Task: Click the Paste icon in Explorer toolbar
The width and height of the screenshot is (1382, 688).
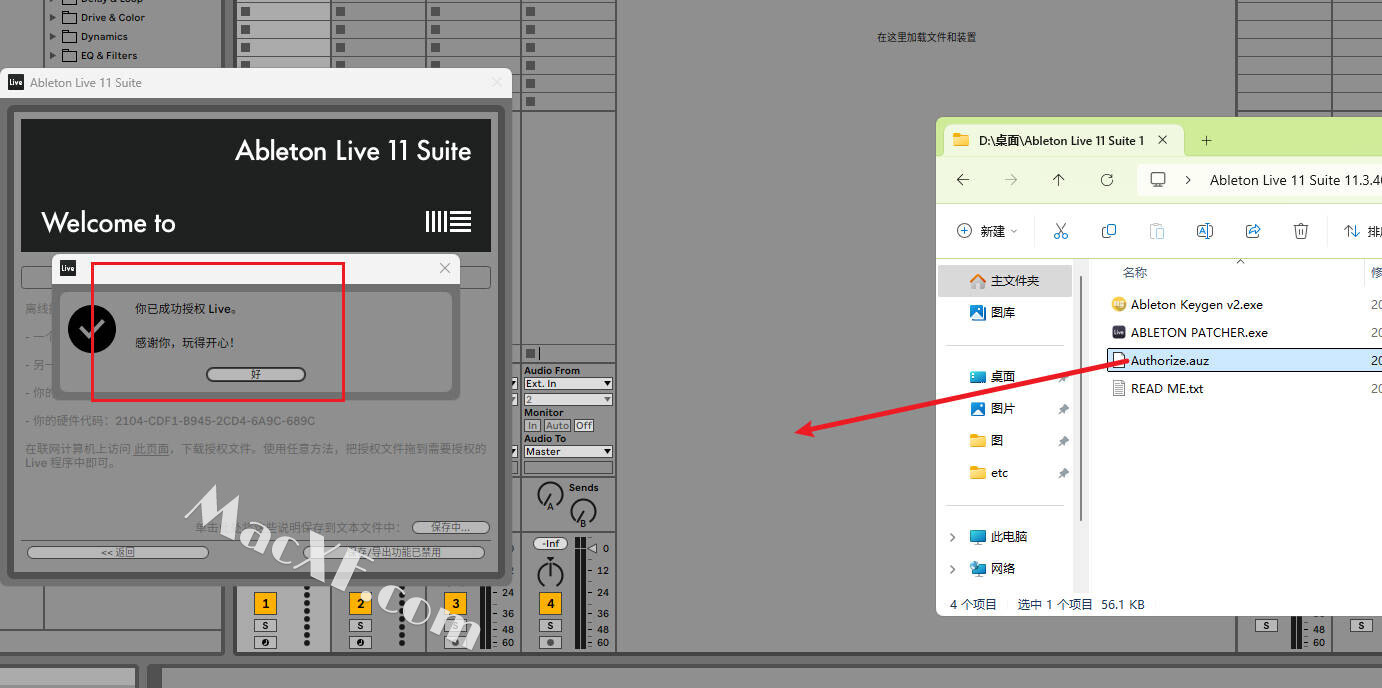Action: click(x=1157, y=231)
